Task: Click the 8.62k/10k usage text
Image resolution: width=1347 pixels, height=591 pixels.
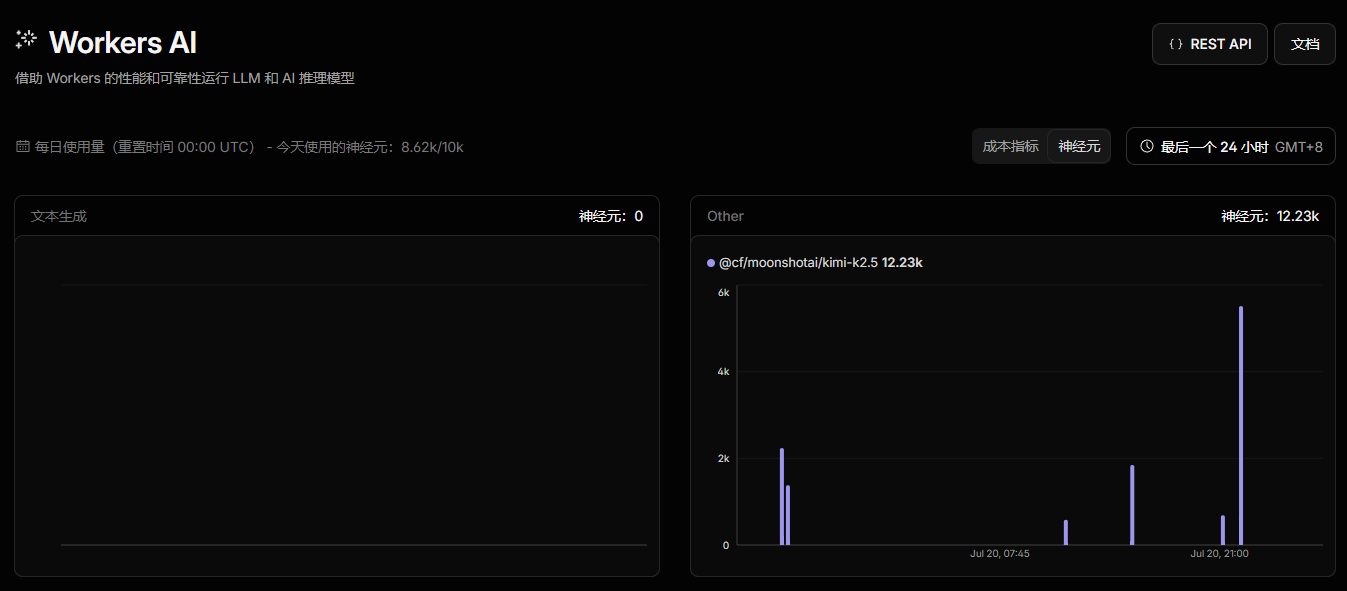Action: 432,147
